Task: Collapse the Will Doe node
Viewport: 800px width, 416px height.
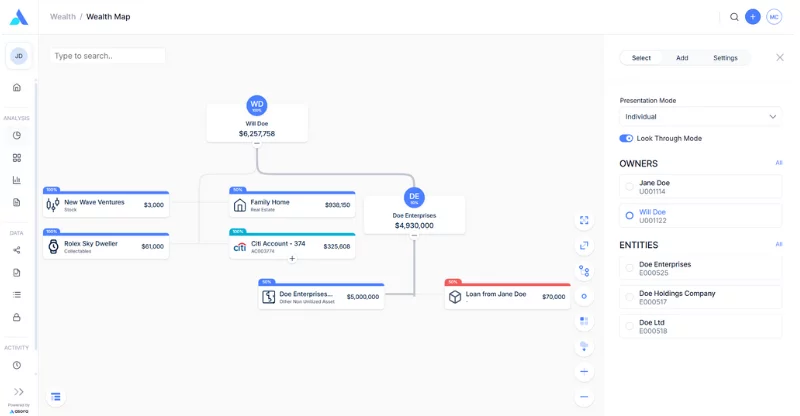Action: pyautogui.click(x=257, y=143)
